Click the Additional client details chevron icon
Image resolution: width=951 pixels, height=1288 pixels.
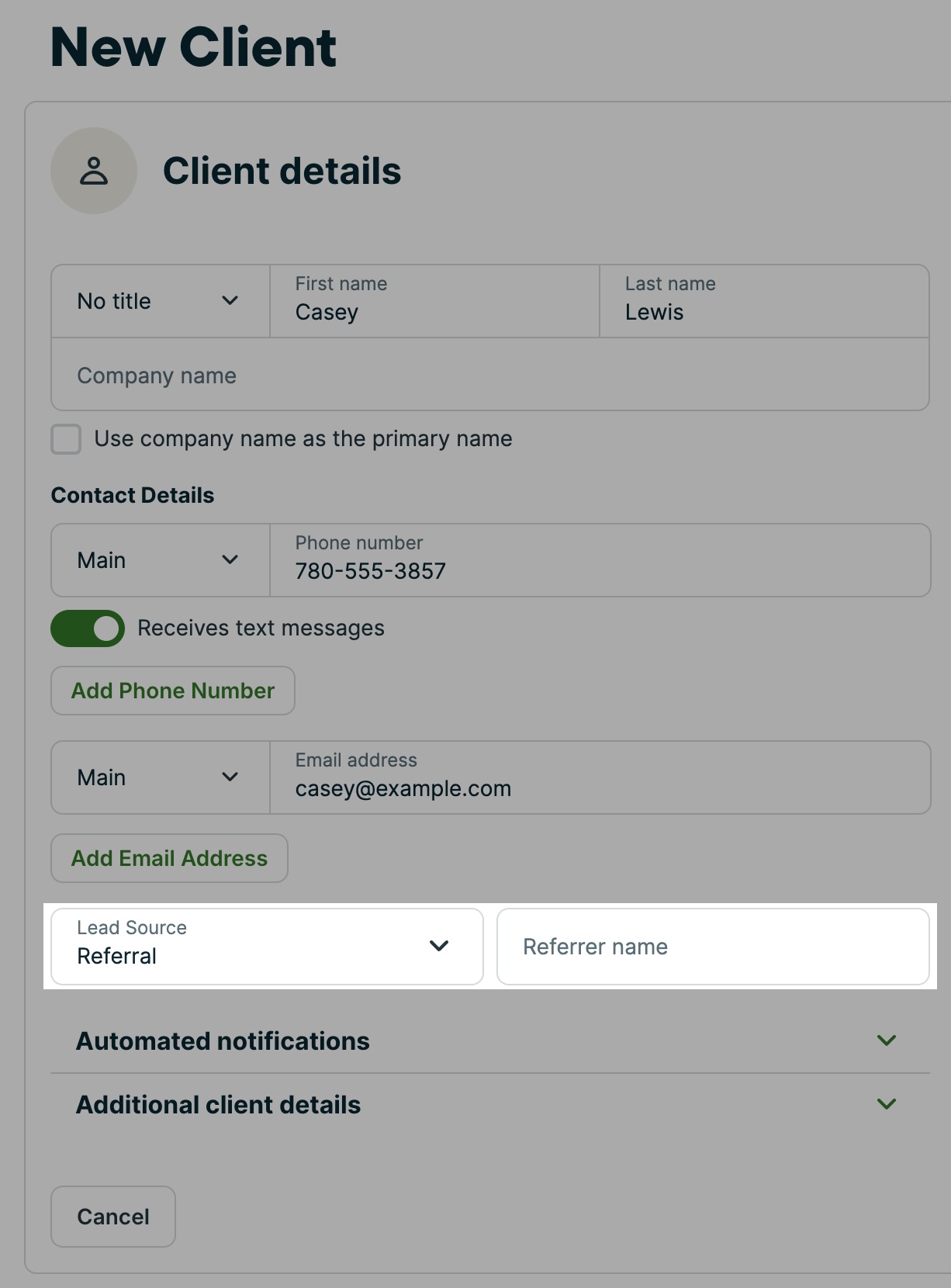887,1104
